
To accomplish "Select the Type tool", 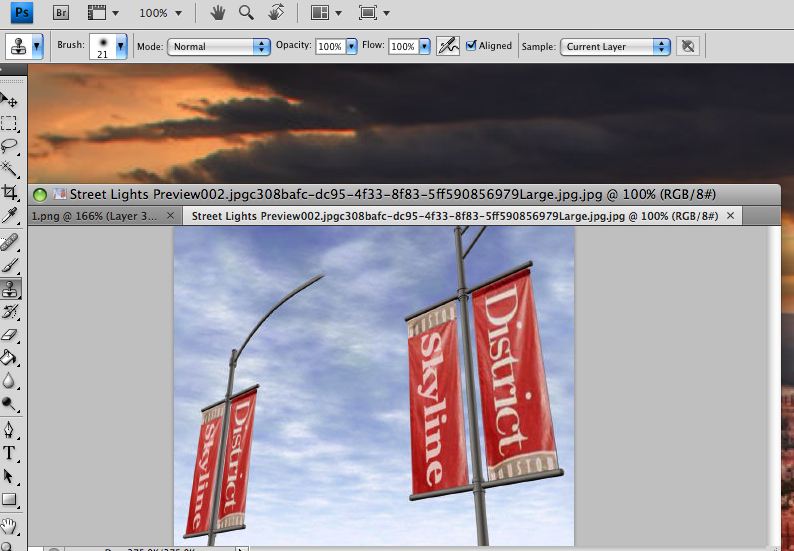I will point(10,453).
